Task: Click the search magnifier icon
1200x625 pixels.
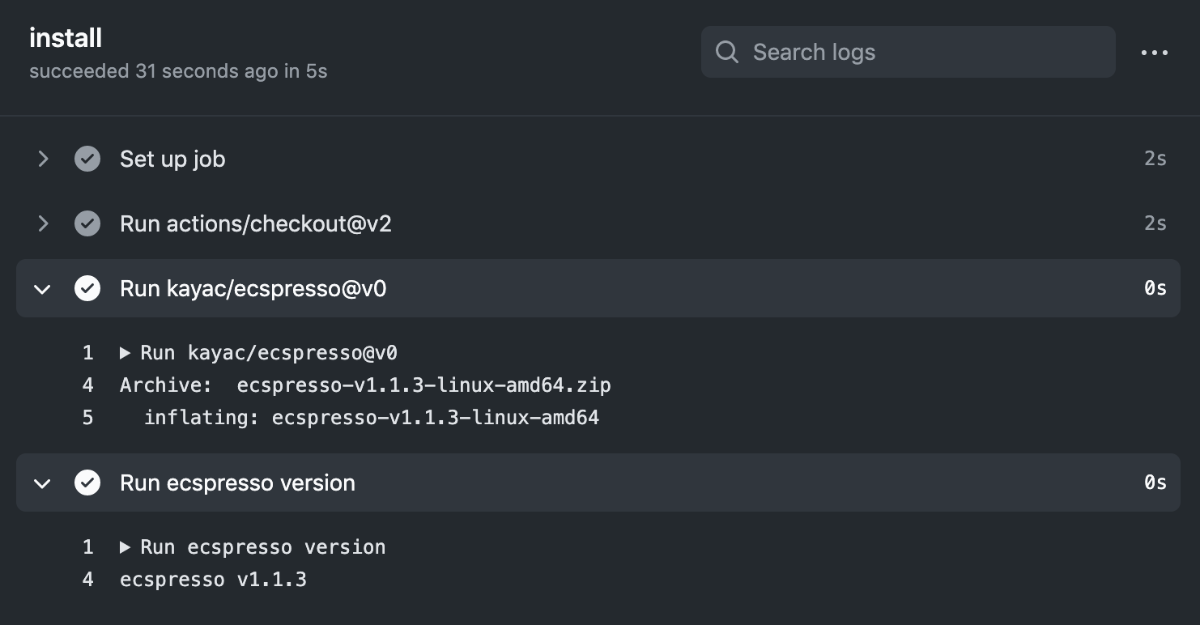Action: click(728, 52)
